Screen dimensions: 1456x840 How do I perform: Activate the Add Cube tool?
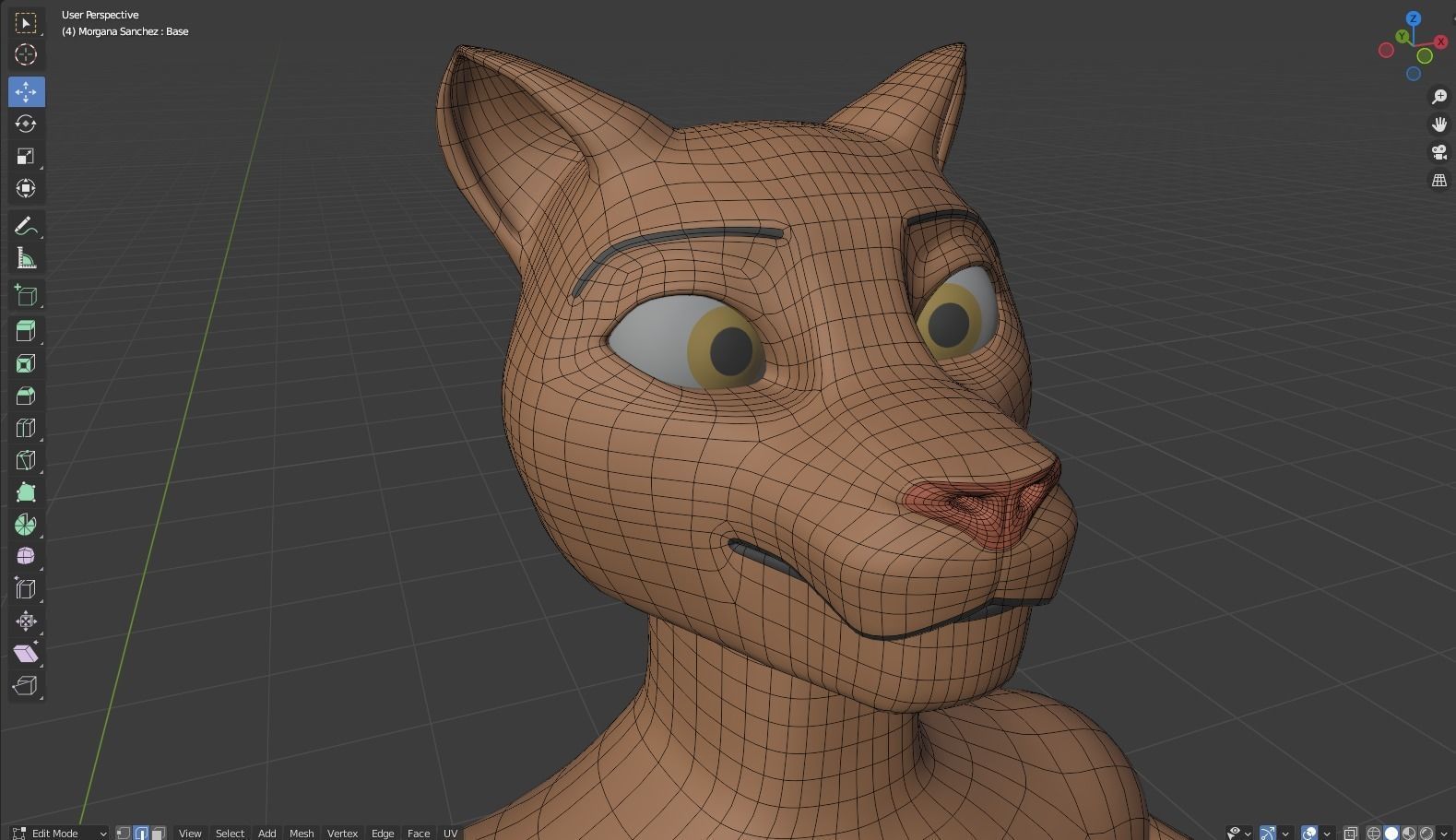[x=26, y=295]
